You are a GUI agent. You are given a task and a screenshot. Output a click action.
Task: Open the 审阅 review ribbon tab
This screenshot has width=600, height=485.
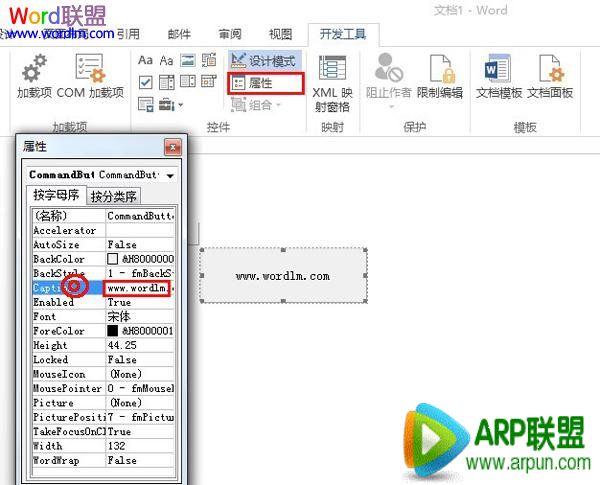click(229, 33)
